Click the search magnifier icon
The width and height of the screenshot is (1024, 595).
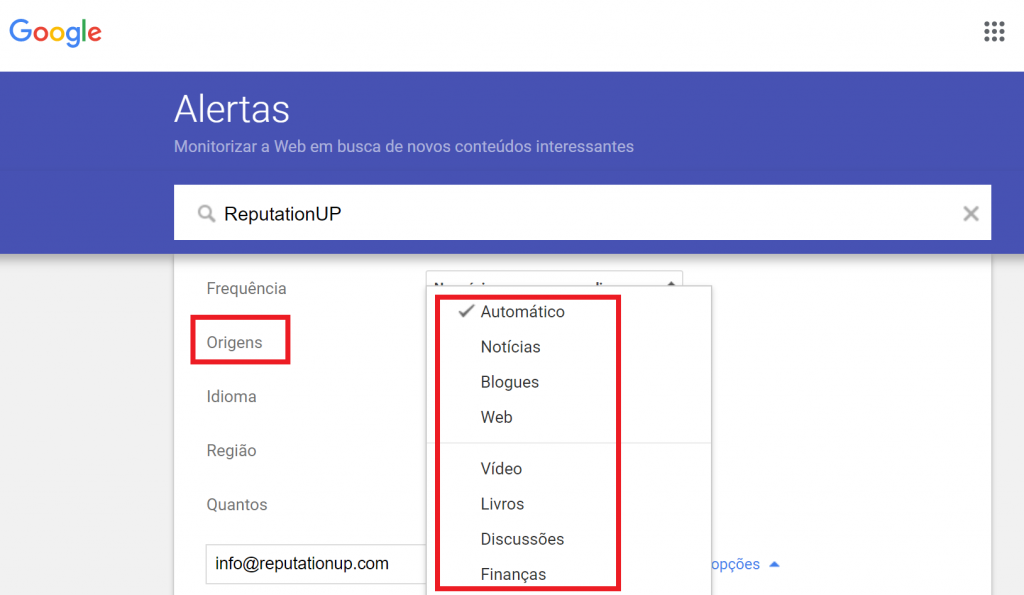(206, 213)
